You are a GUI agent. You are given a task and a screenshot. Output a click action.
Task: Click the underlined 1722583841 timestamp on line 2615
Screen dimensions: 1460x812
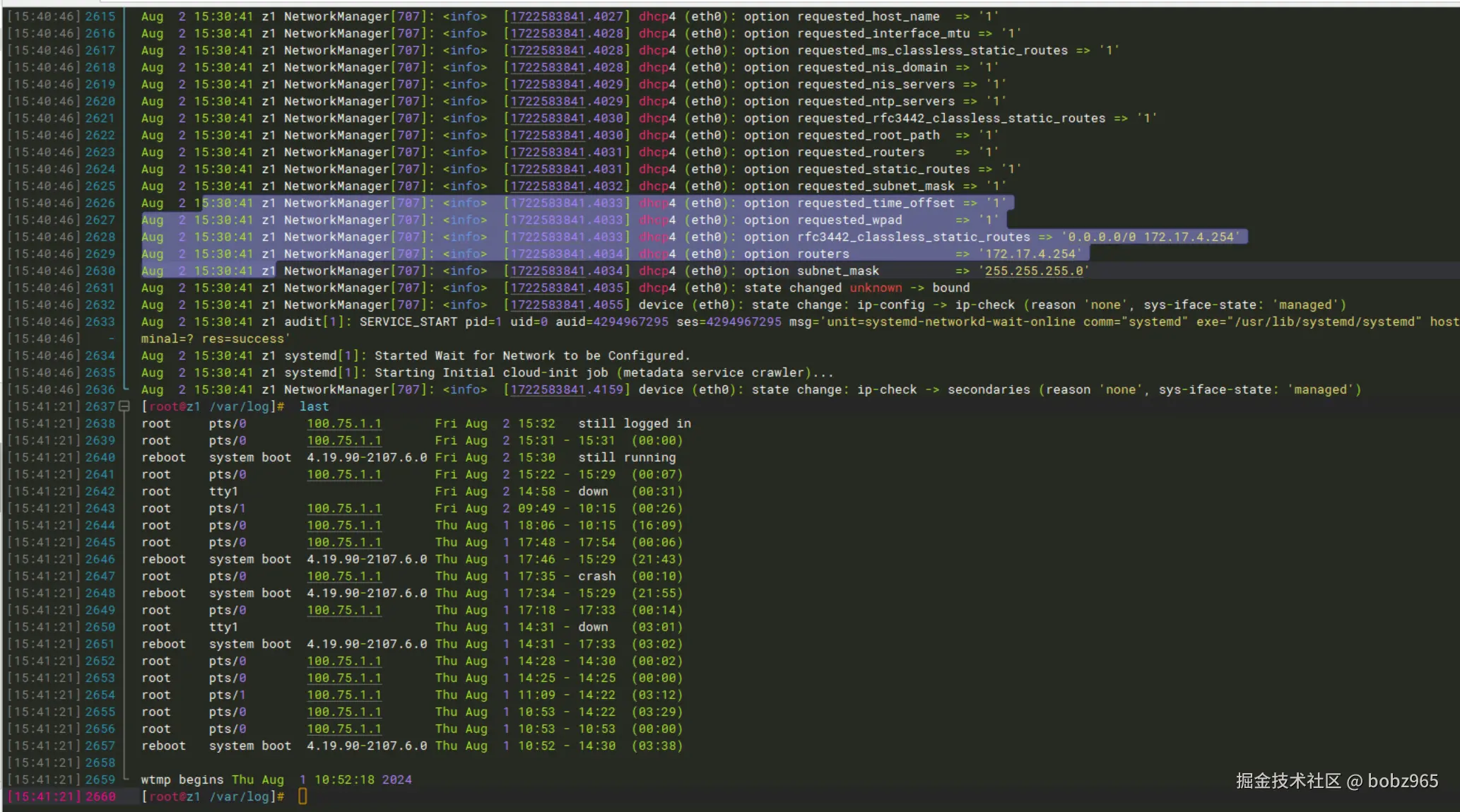pos(547,16)
